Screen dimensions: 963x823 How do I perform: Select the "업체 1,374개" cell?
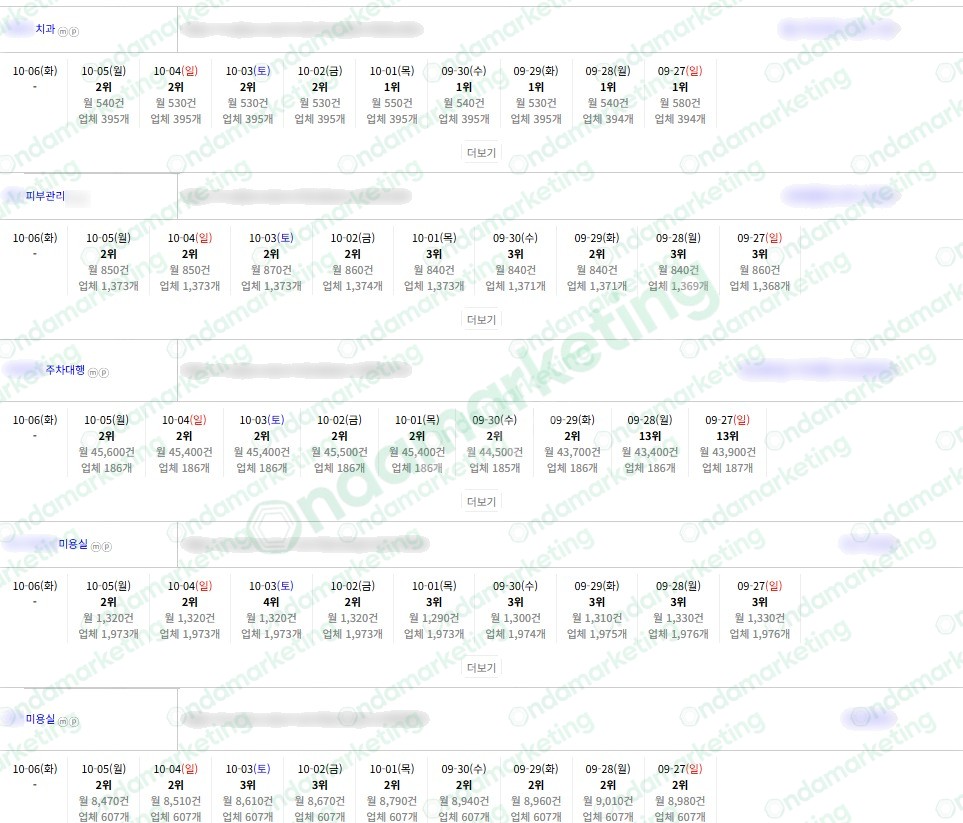(x=353, y=286)
